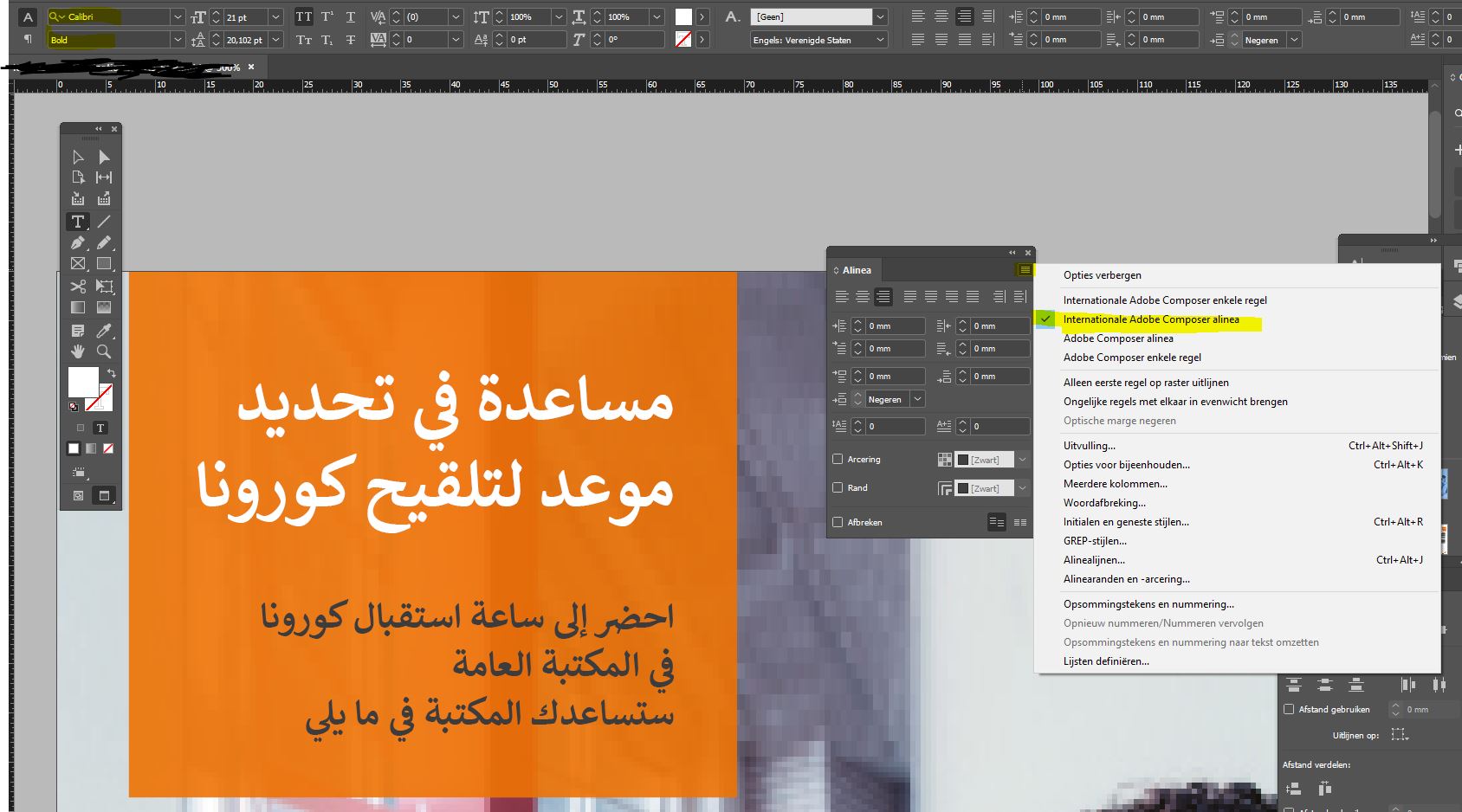This screenshot has width=1462, height=812.
Task: Select the Eyedropper tool
Action: [103, 329]
